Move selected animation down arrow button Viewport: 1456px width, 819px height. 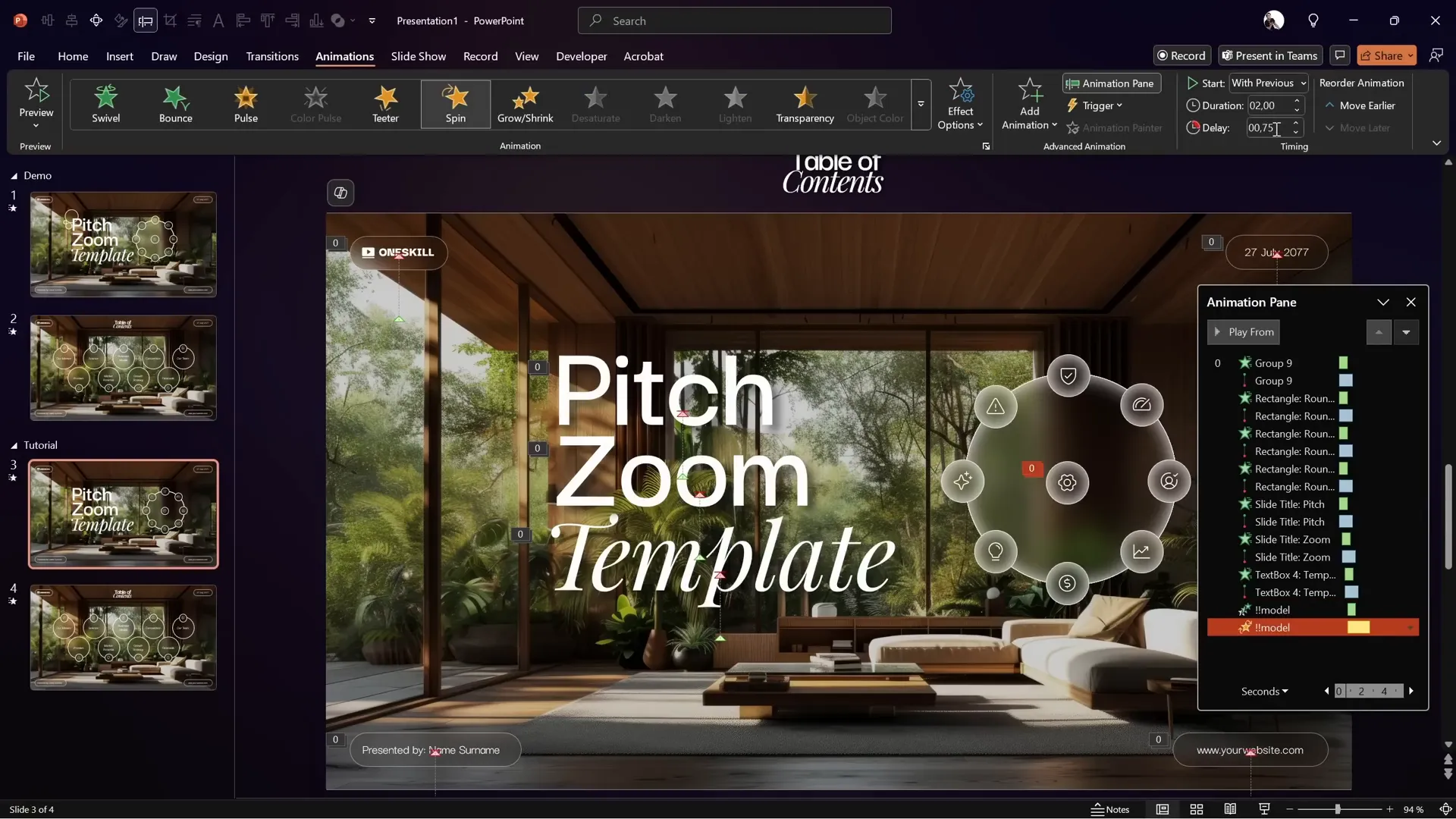1406,332
